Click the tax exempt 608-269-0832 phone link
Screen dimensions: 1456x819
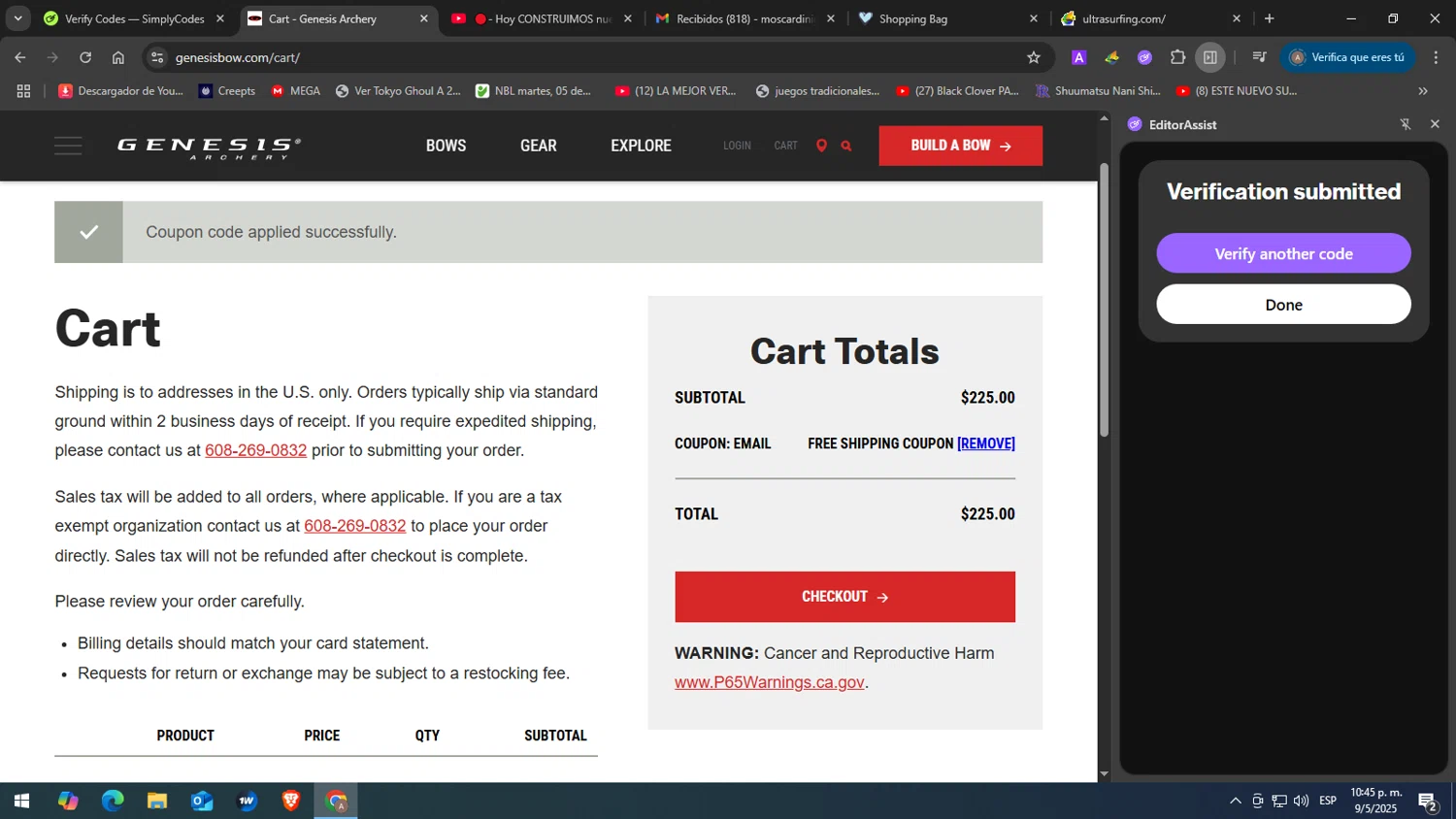(354, 526)
